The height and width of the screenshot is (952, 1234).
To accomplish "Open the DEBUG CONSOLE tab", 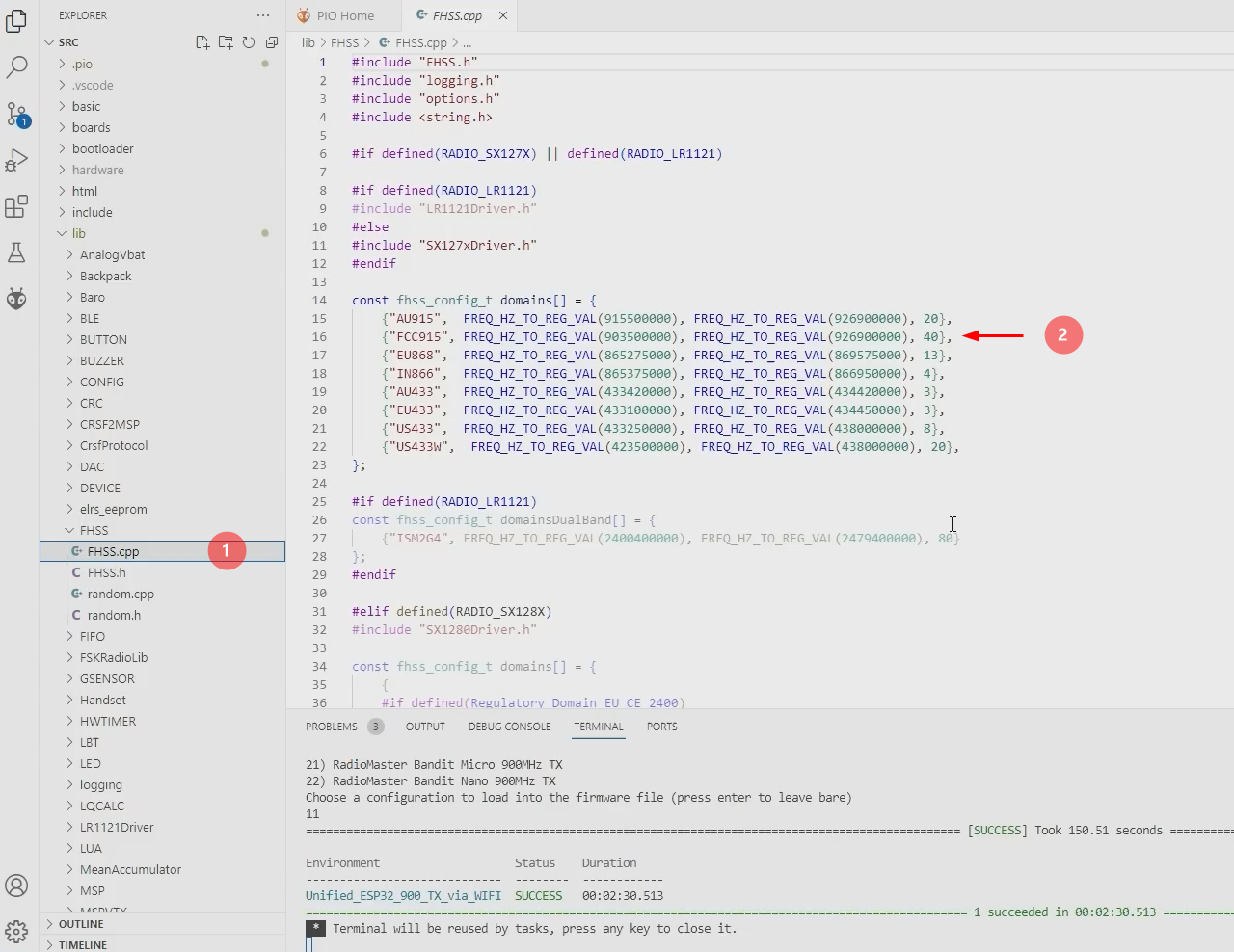I will tap(509, 727).
